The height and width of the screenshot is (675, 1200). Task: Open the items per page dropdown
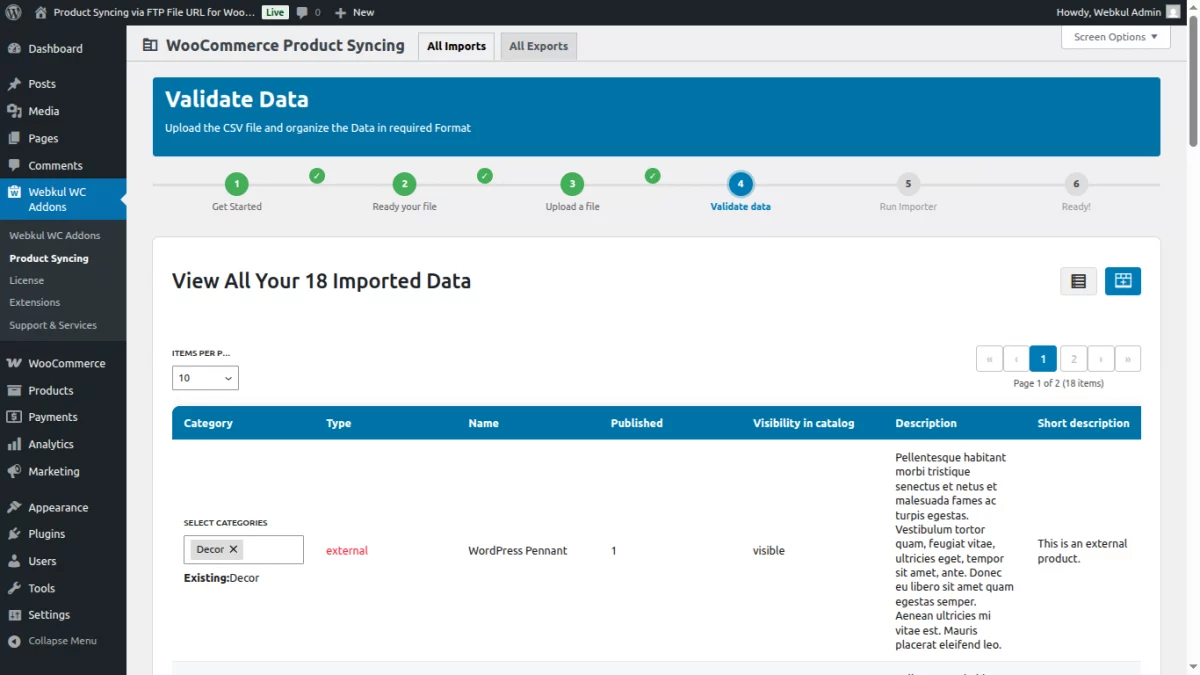coord(205,377)
